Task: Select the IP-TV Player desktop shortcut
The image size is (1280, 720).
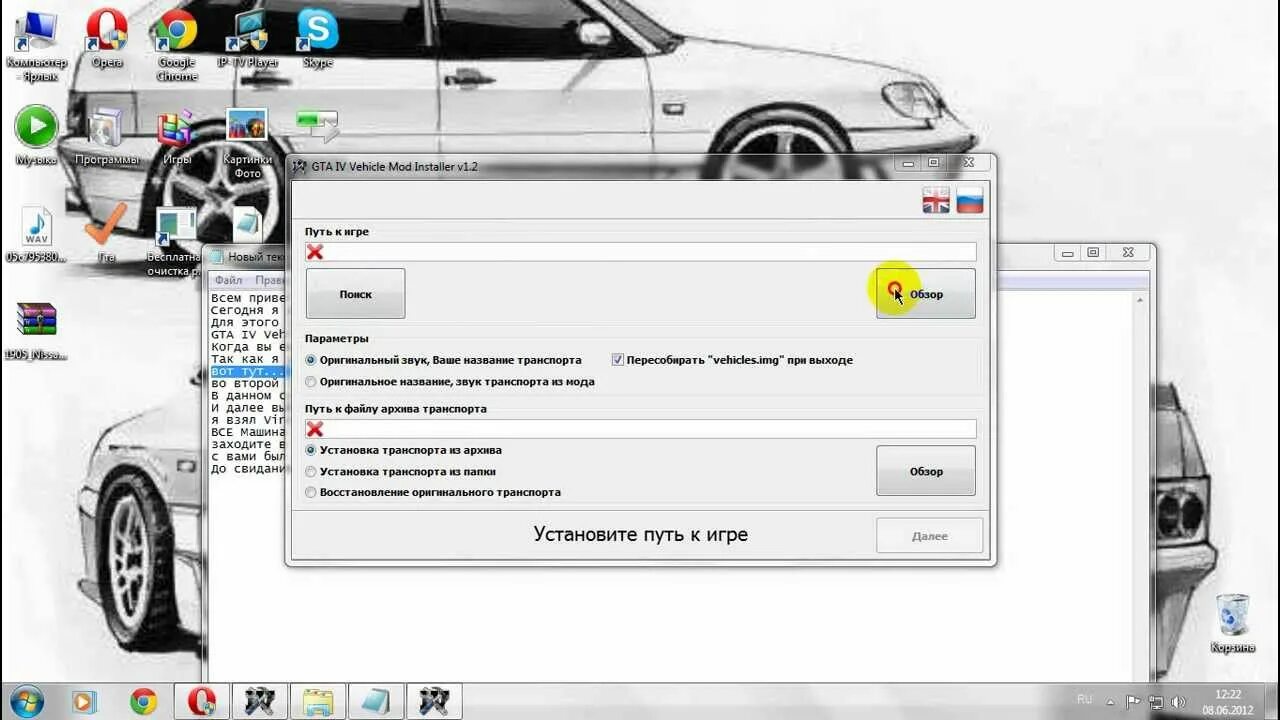Action: point(248,39)
